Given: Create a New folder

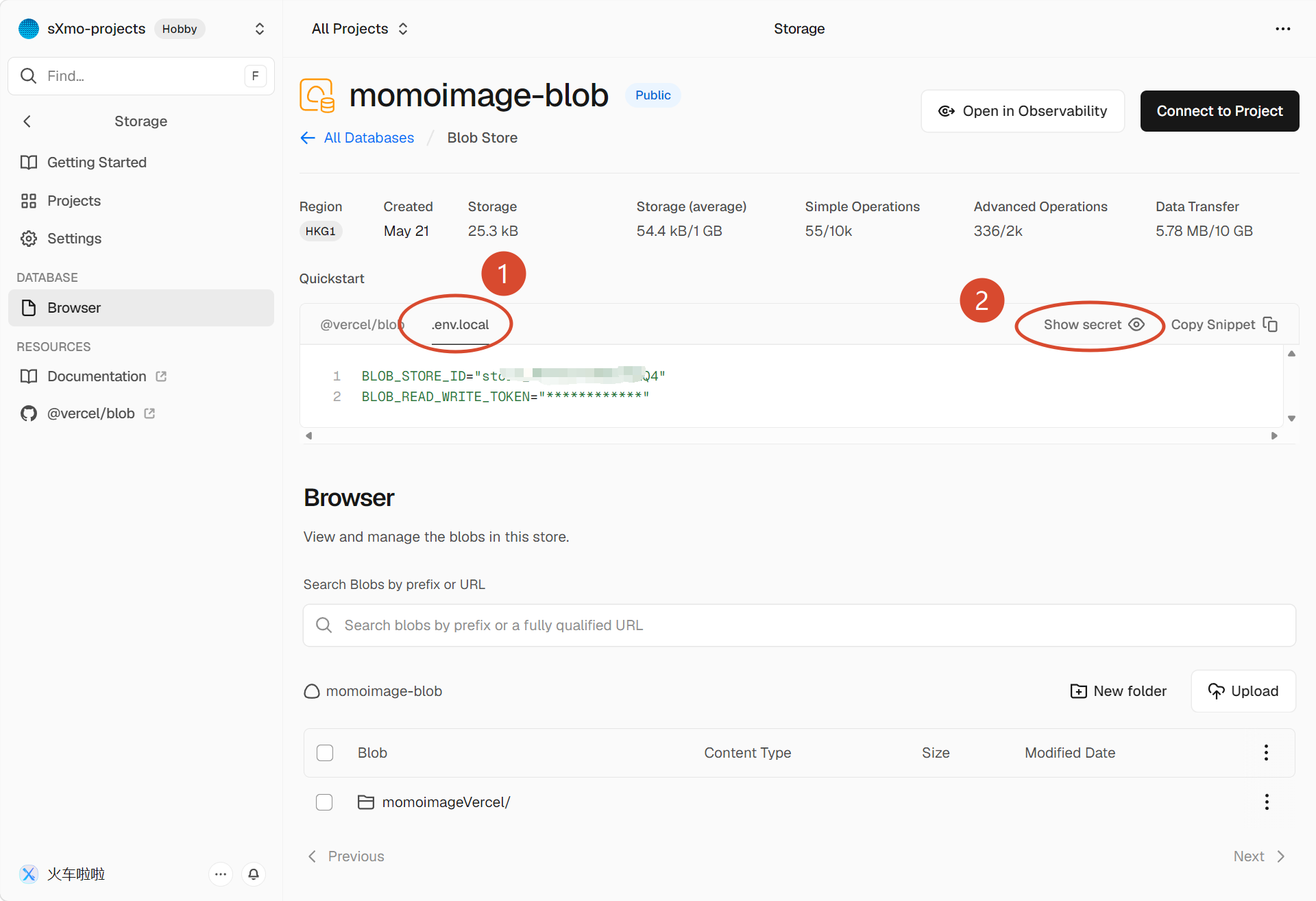Looking at the screenshot, I should (x=1119, y=691).
